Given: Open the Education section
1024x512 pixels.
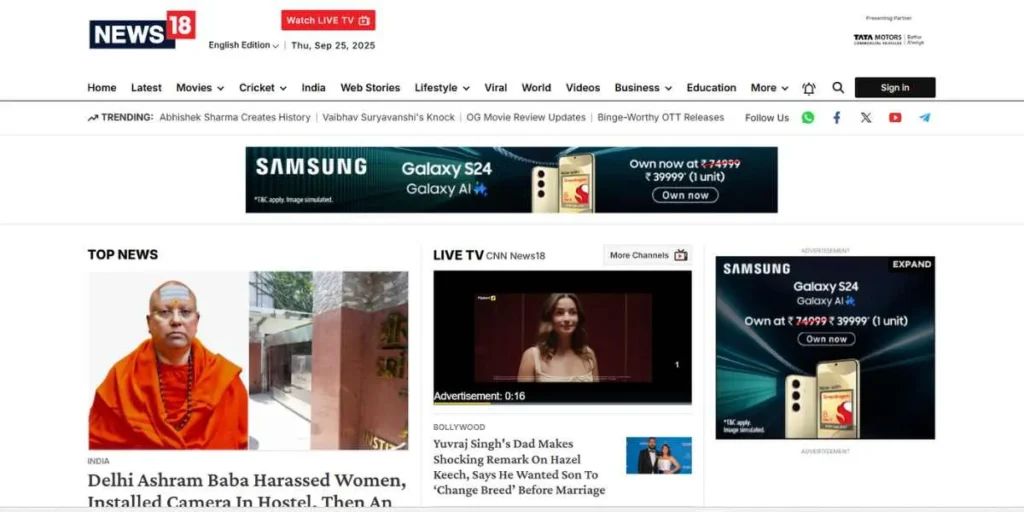Looking at the screenshot, I should (x=711, y=88).
